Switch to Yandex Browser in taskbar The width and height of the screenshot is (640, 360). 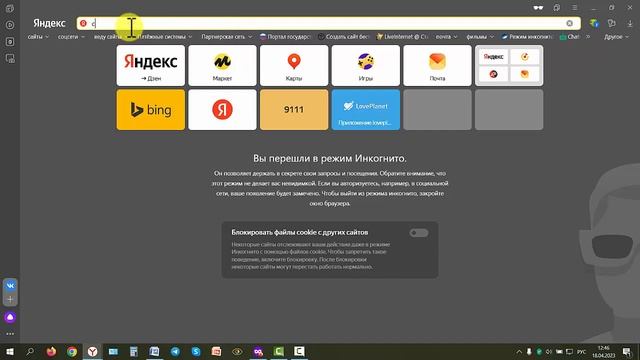pyautogui.click(x=93, y=351)
